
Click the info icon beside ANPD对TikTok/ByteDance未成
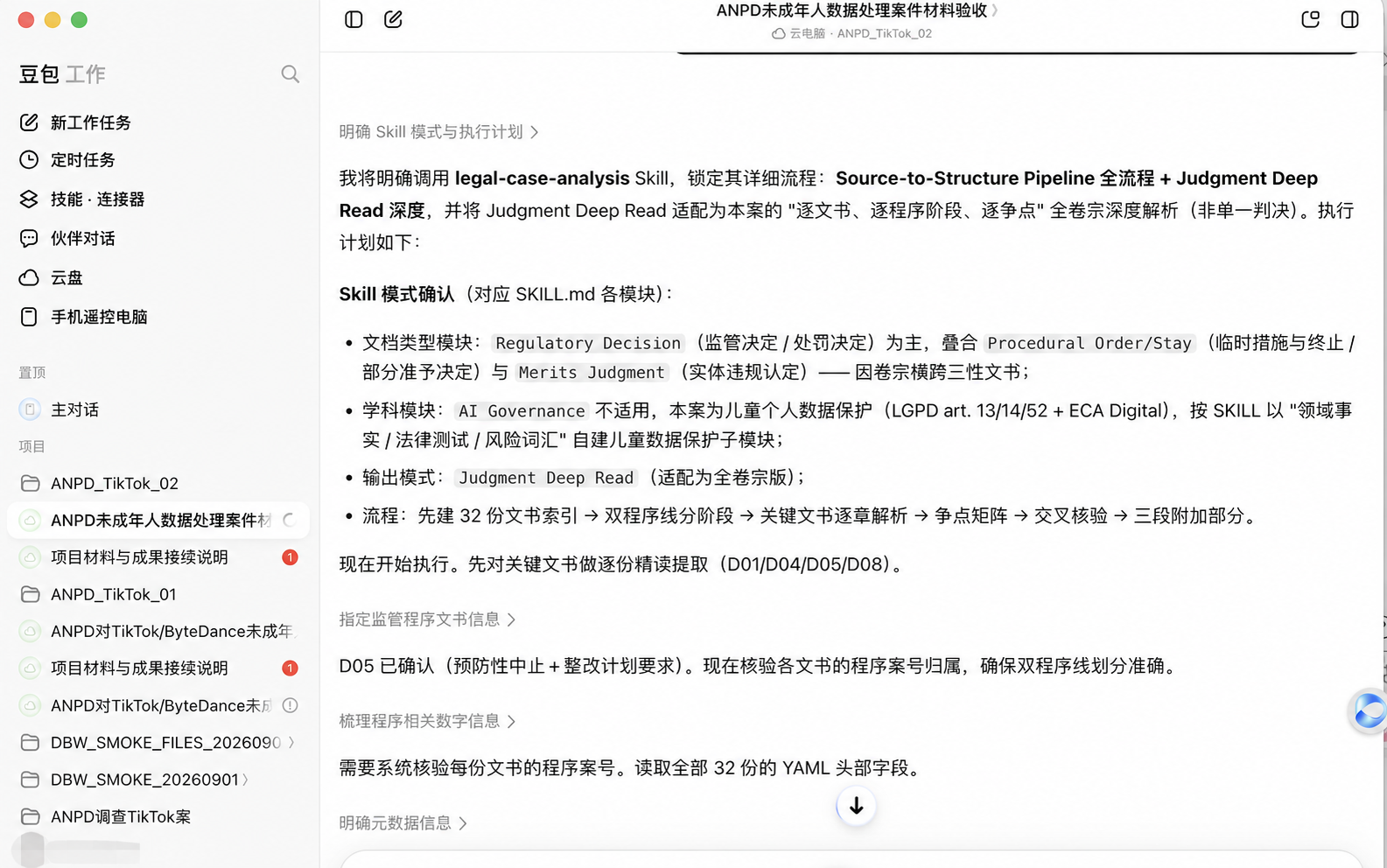tap(291, 705)
